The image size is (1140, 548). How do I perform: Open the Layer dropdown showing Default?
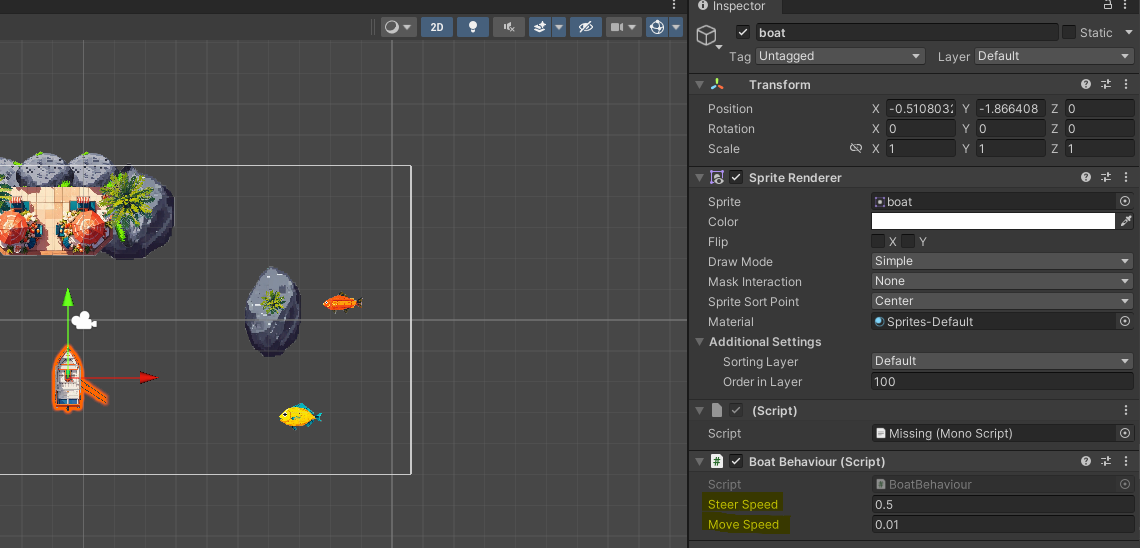click(x=1053, y=56)
